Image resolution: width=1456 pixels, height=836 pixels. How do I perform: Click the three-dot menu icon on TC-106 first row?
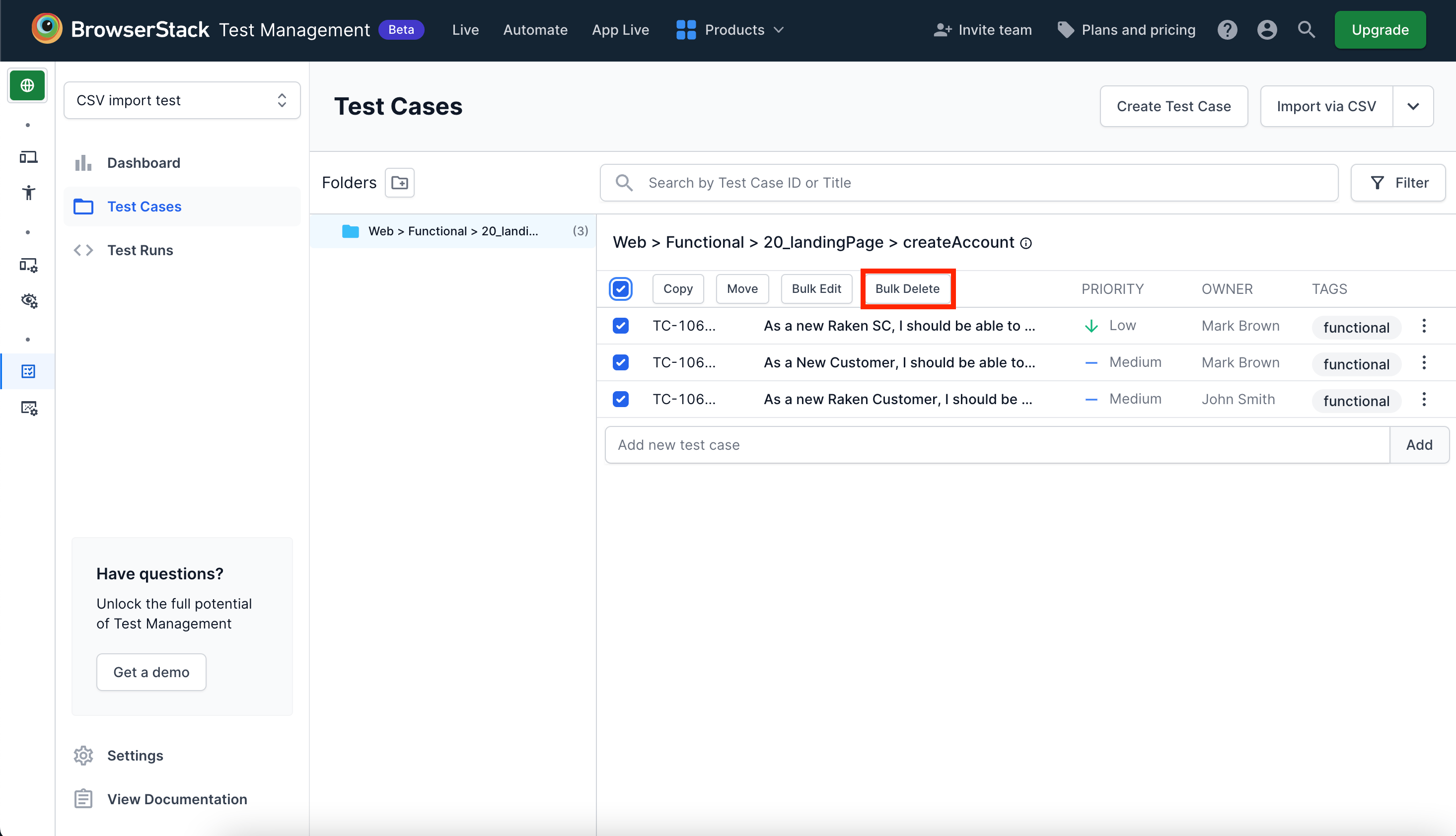click(x=1424, y=326)
